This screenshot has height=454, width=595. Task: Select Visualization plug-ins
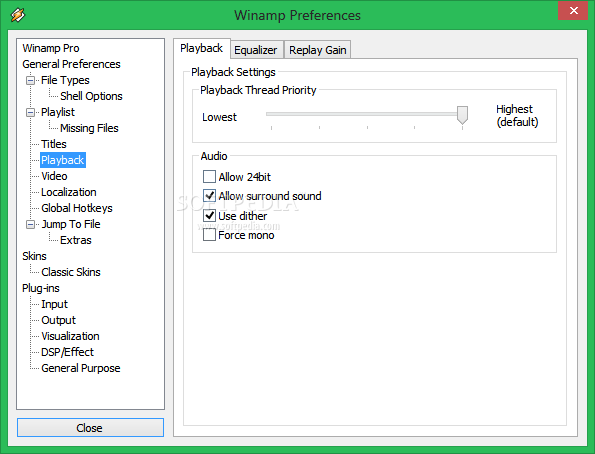point(70,336)
